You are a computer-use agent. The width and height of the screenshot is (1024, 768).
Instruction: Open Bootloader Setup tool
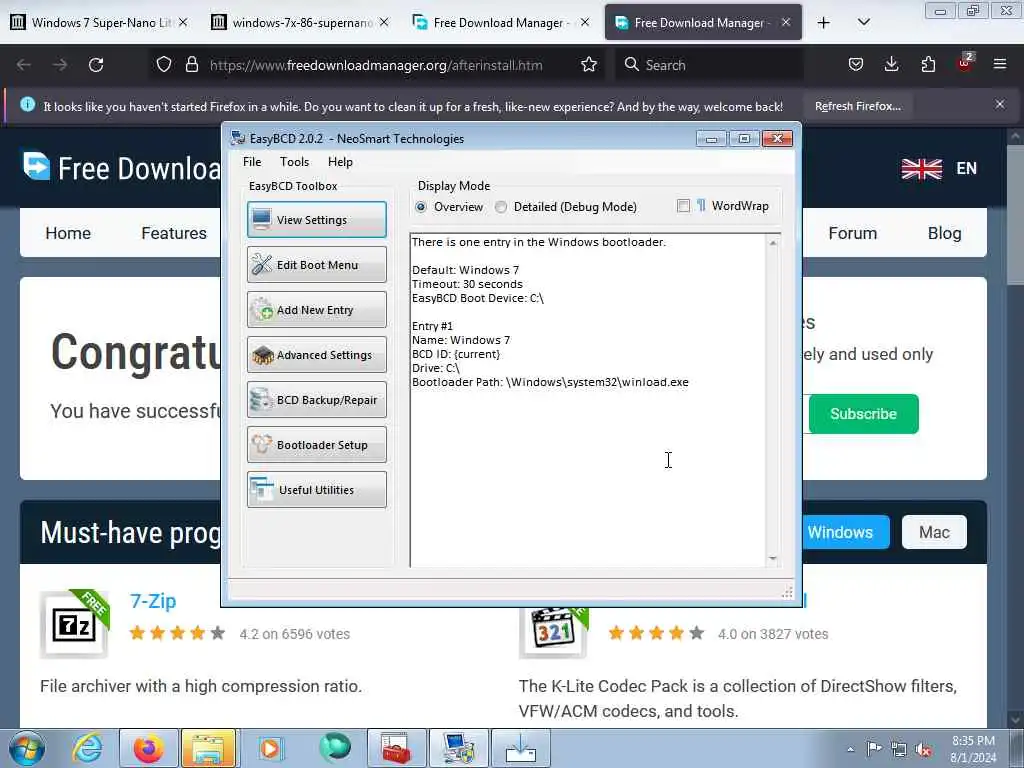[x=317, y=445]
